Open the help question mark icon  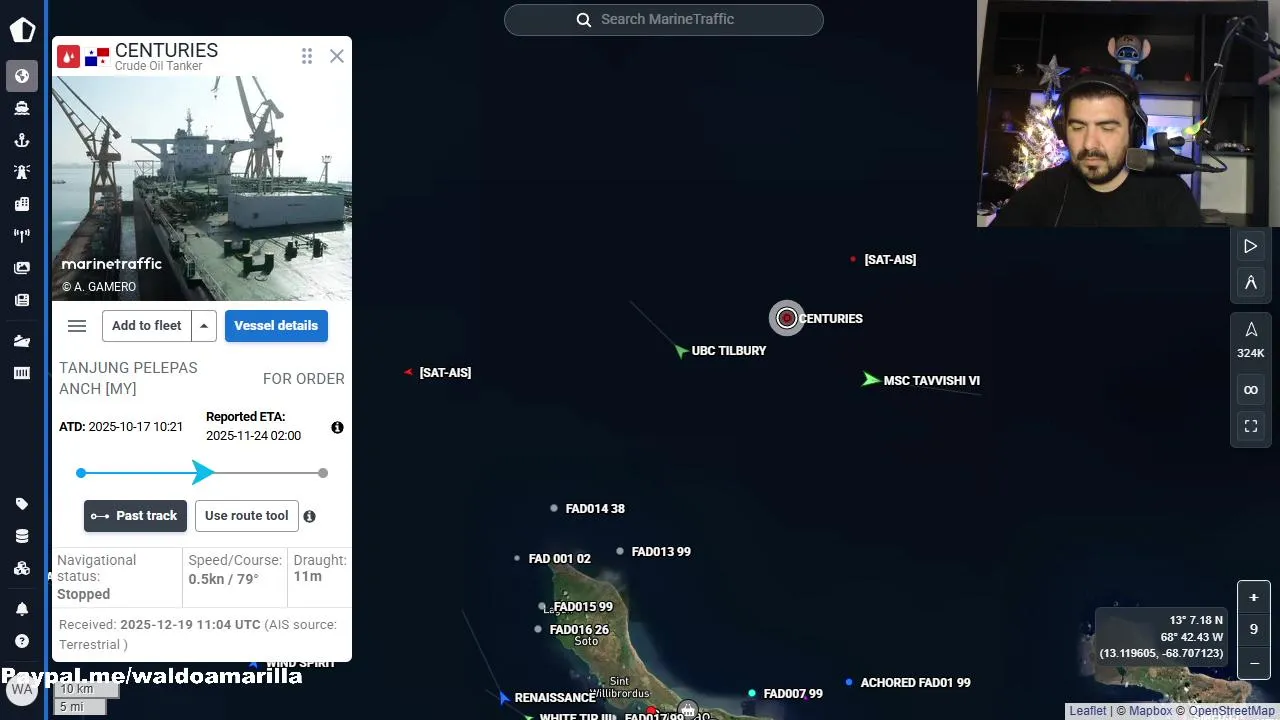(x=22, y=641)
